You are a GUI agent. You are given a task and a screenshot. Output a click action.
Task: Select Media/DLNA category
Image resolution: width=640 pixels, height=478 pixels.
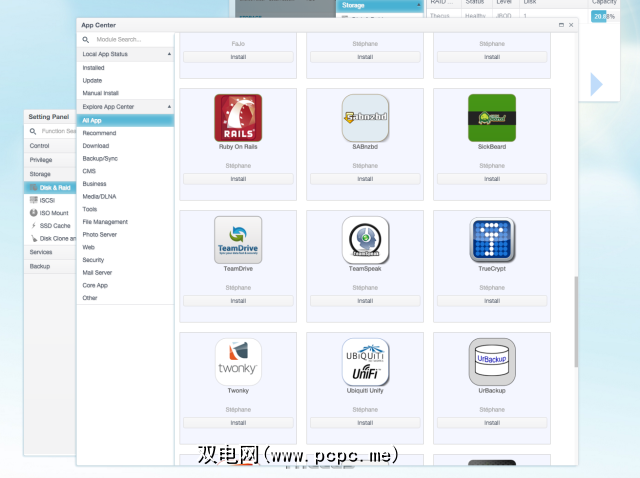(x=125, y=196)
